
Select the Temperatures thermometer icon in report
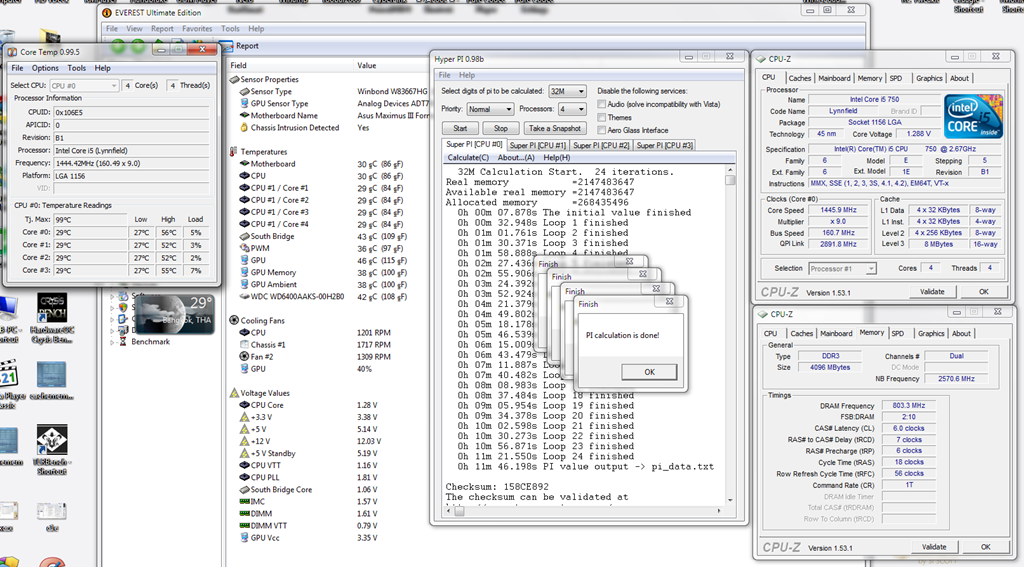pyautogui.click(x=234, y=152)
